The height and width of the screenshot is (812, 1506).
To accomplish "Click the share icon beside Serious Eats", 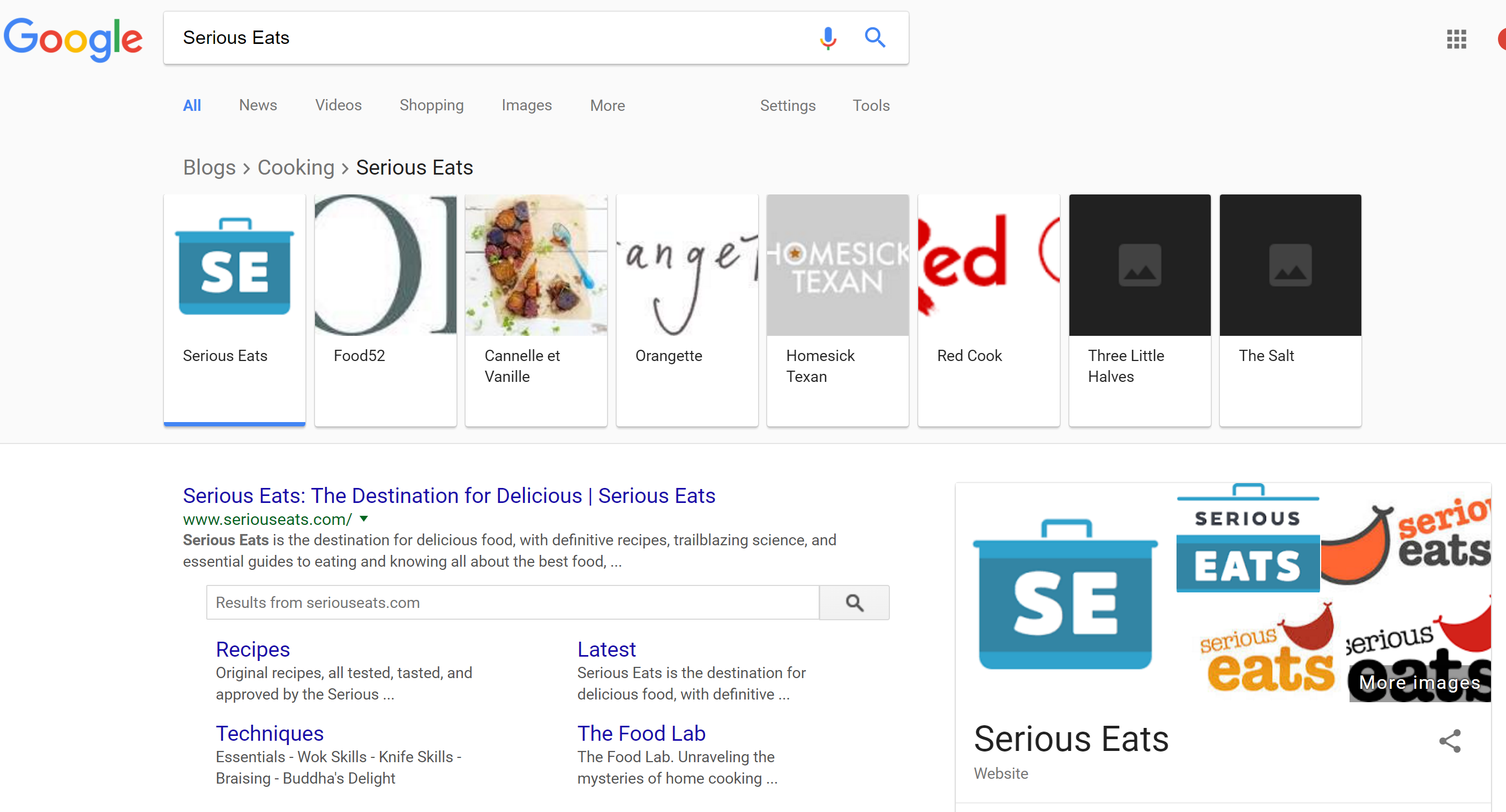I will coord(1449,741).
